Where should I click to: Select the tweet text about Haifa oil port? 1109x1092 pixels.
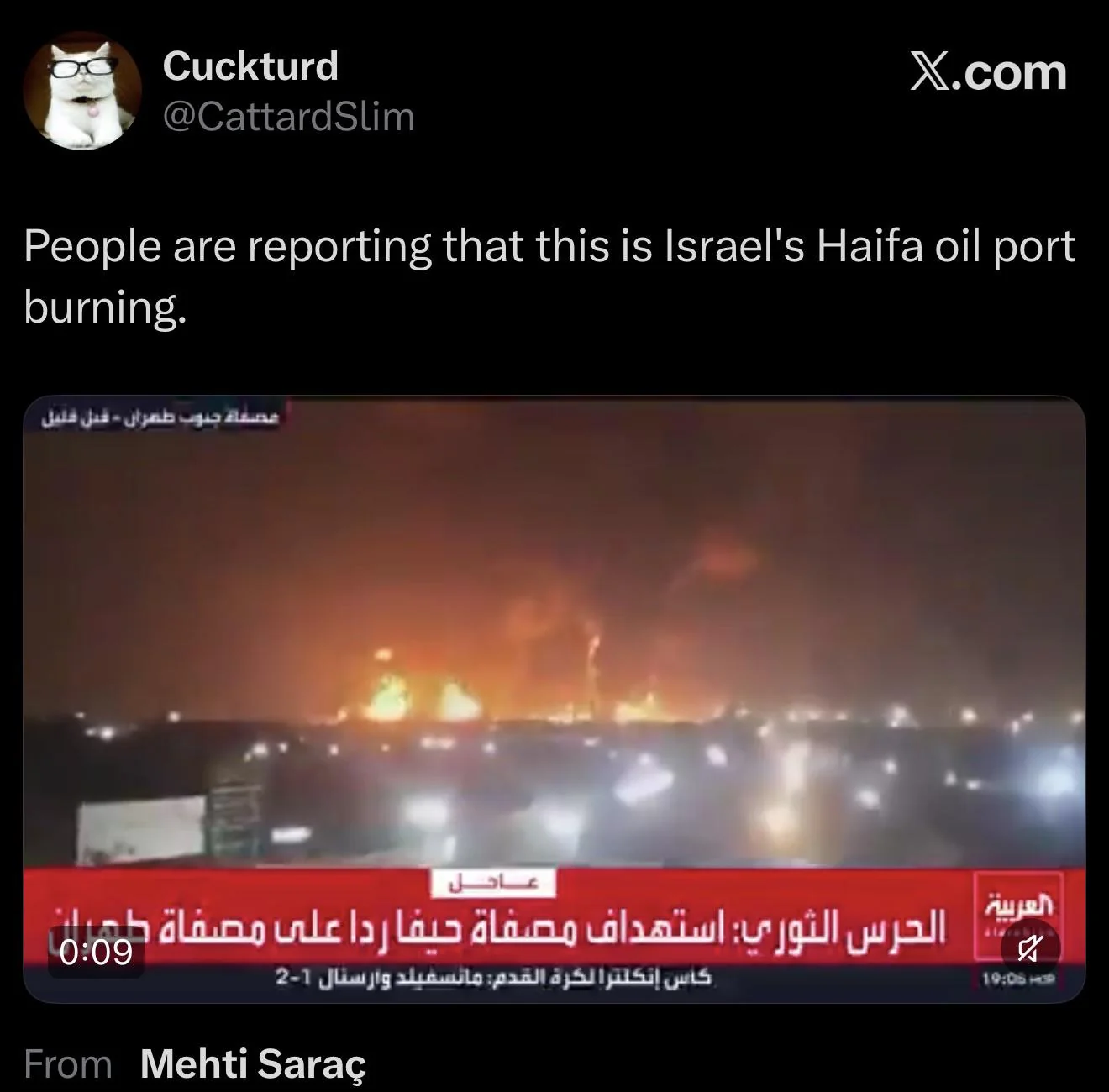pyautogui.click(x=549, y=276)
